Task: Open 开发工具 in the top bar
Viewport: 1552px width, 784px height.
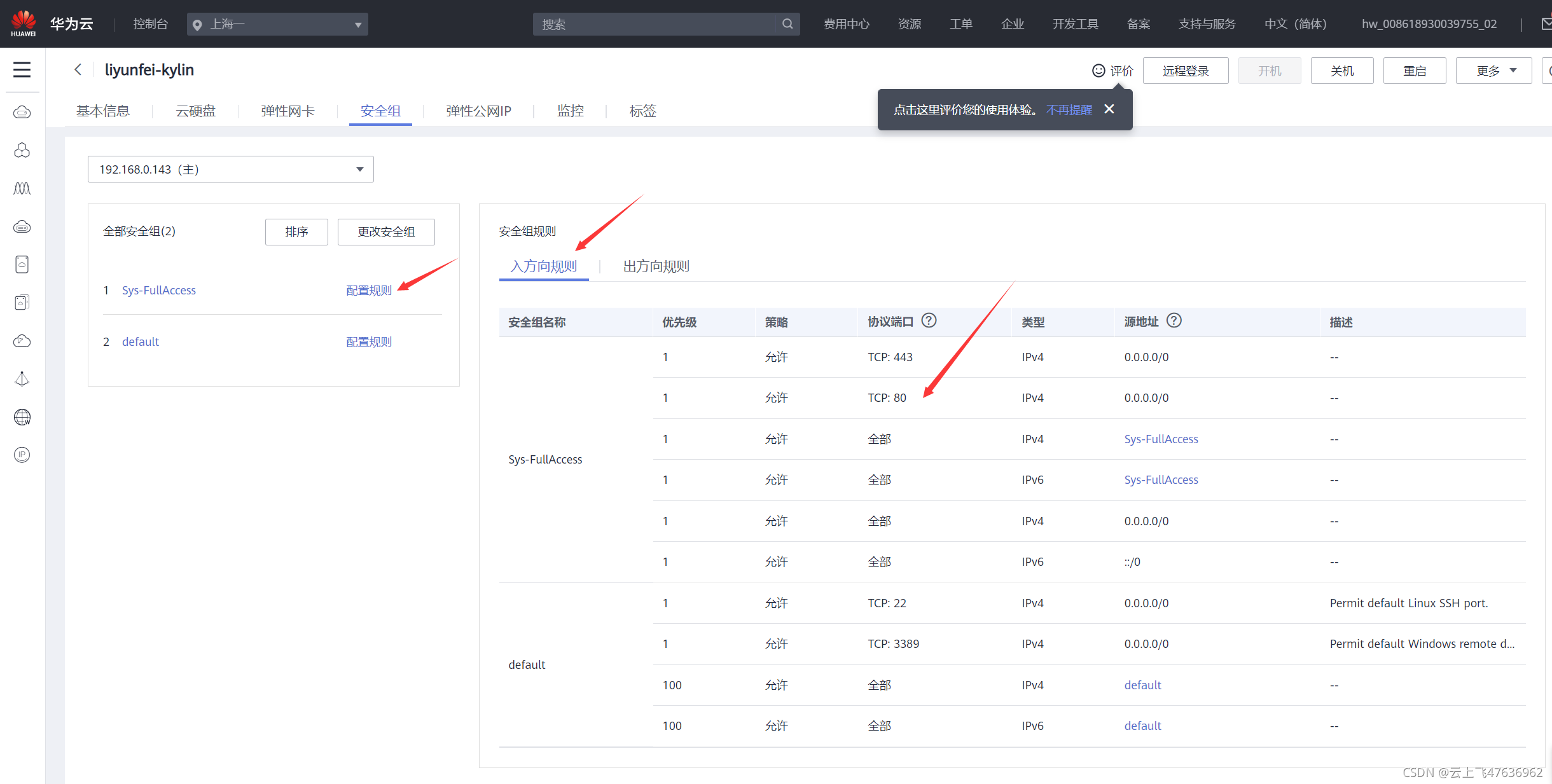Action: click(1076, 24)
